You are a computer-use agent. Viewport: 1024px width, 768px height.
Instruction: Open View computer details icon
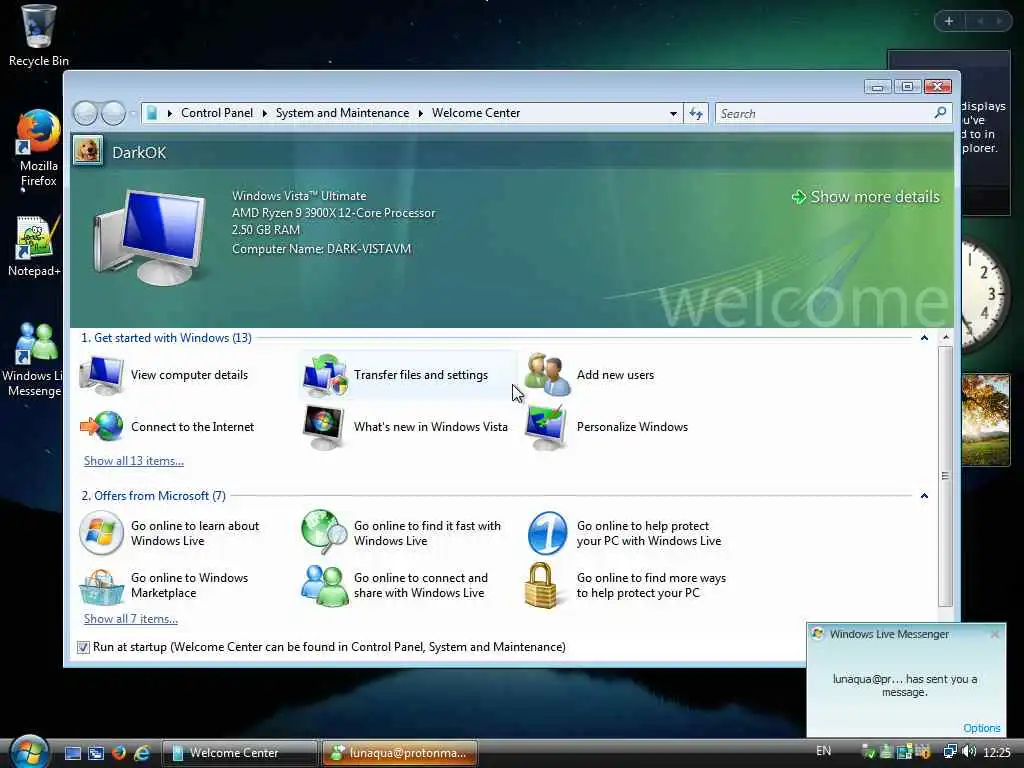(x=101, y=375)
